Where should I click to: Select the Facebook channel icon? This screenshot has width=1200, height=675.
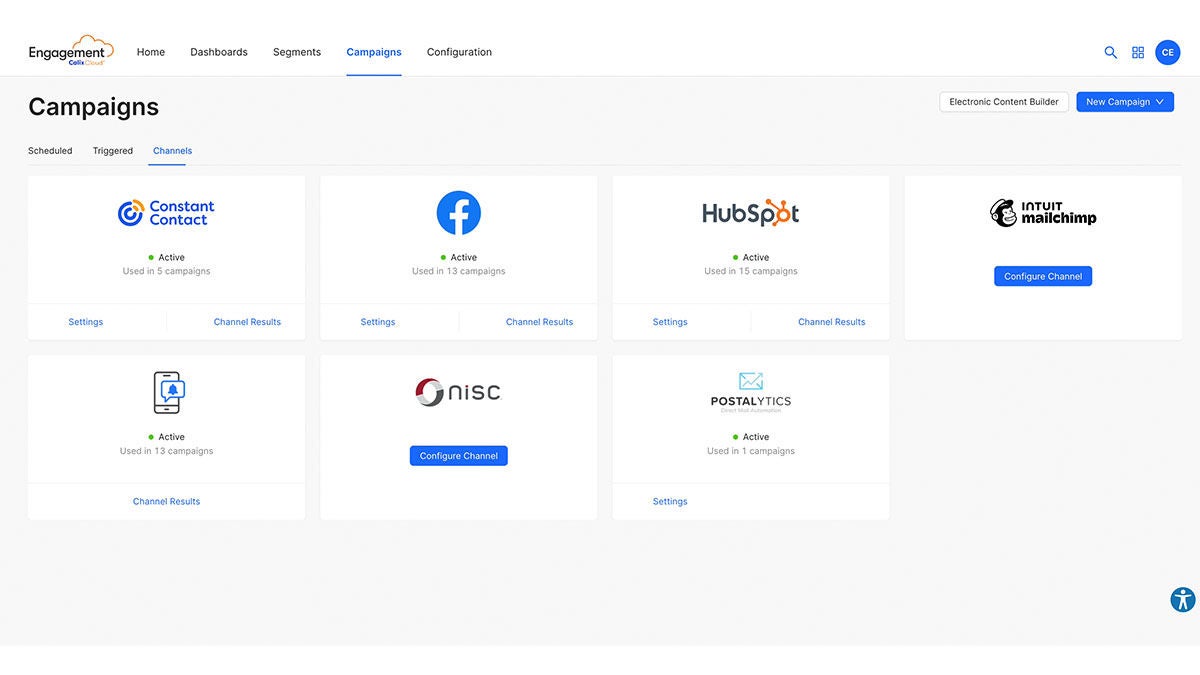[458, 212]
